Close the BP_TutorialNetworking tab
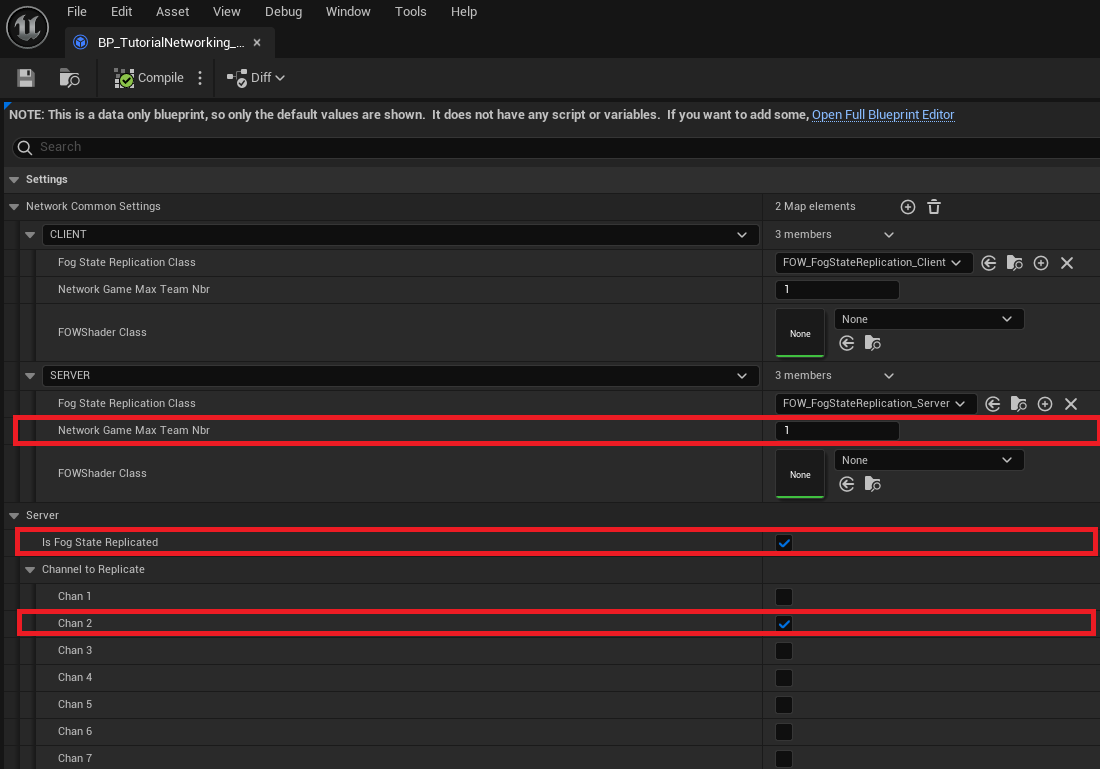 257,42
